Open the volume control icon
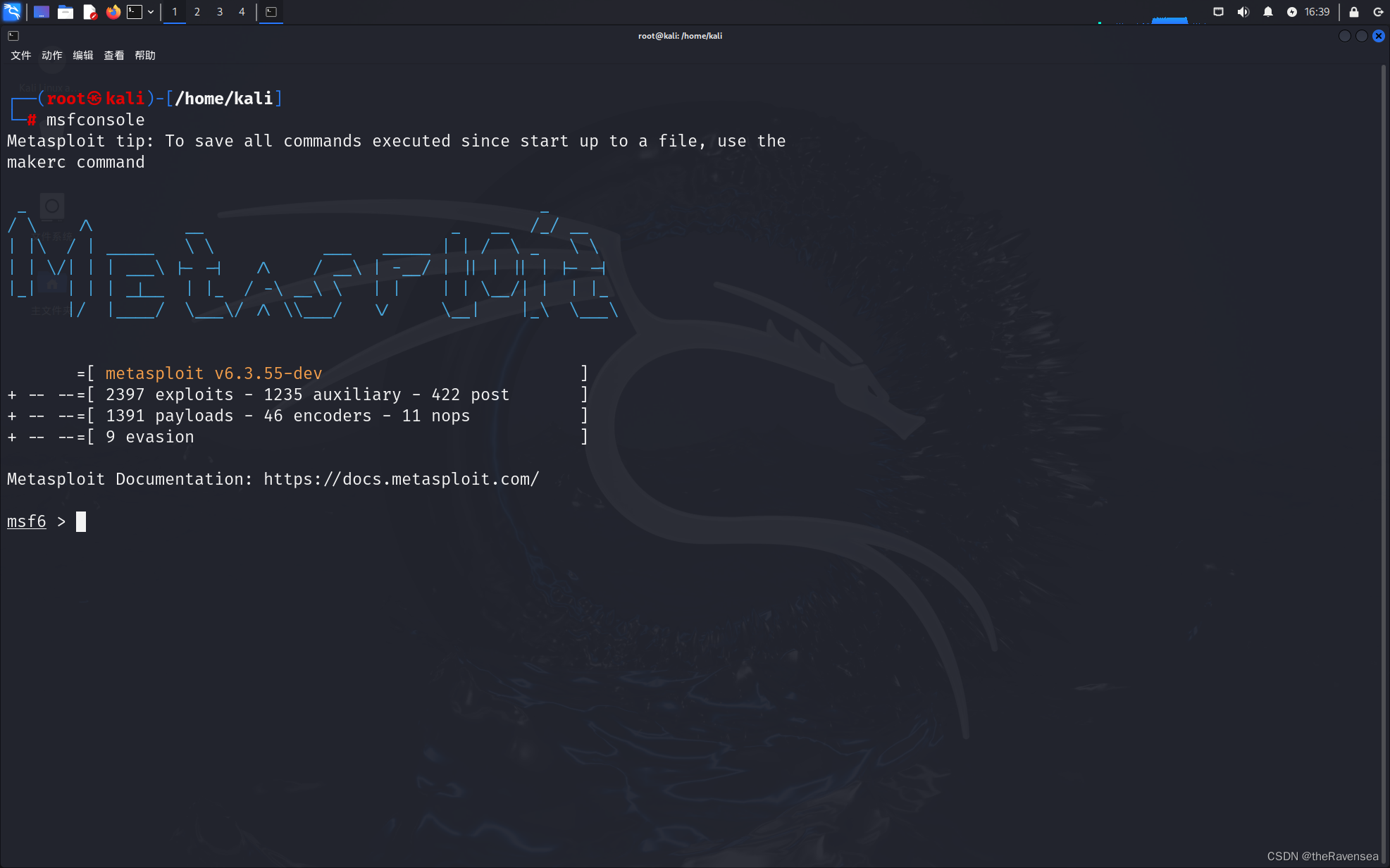The image size is (1390, 868). [1243, 12]
